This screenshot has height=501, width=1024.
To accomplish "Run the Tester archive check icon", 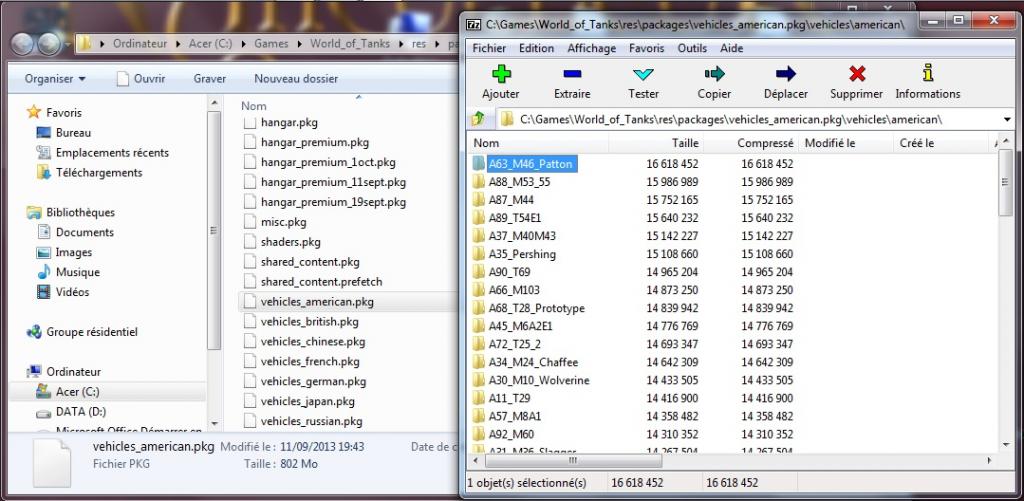I will pyautogui.click(x=643, y=74).
